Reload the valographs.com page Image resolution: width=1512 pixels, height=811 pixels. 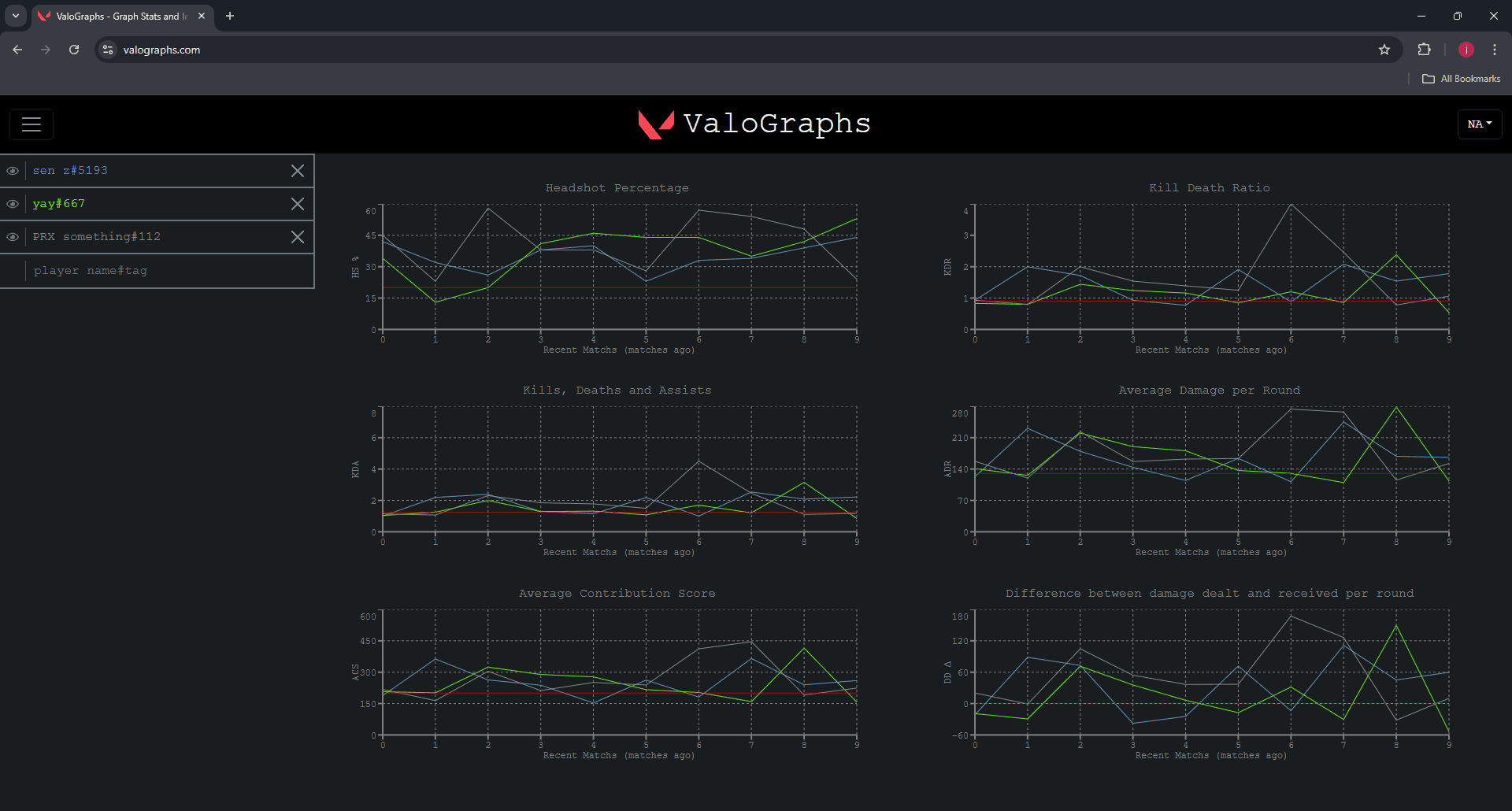[x=74, y=50]
